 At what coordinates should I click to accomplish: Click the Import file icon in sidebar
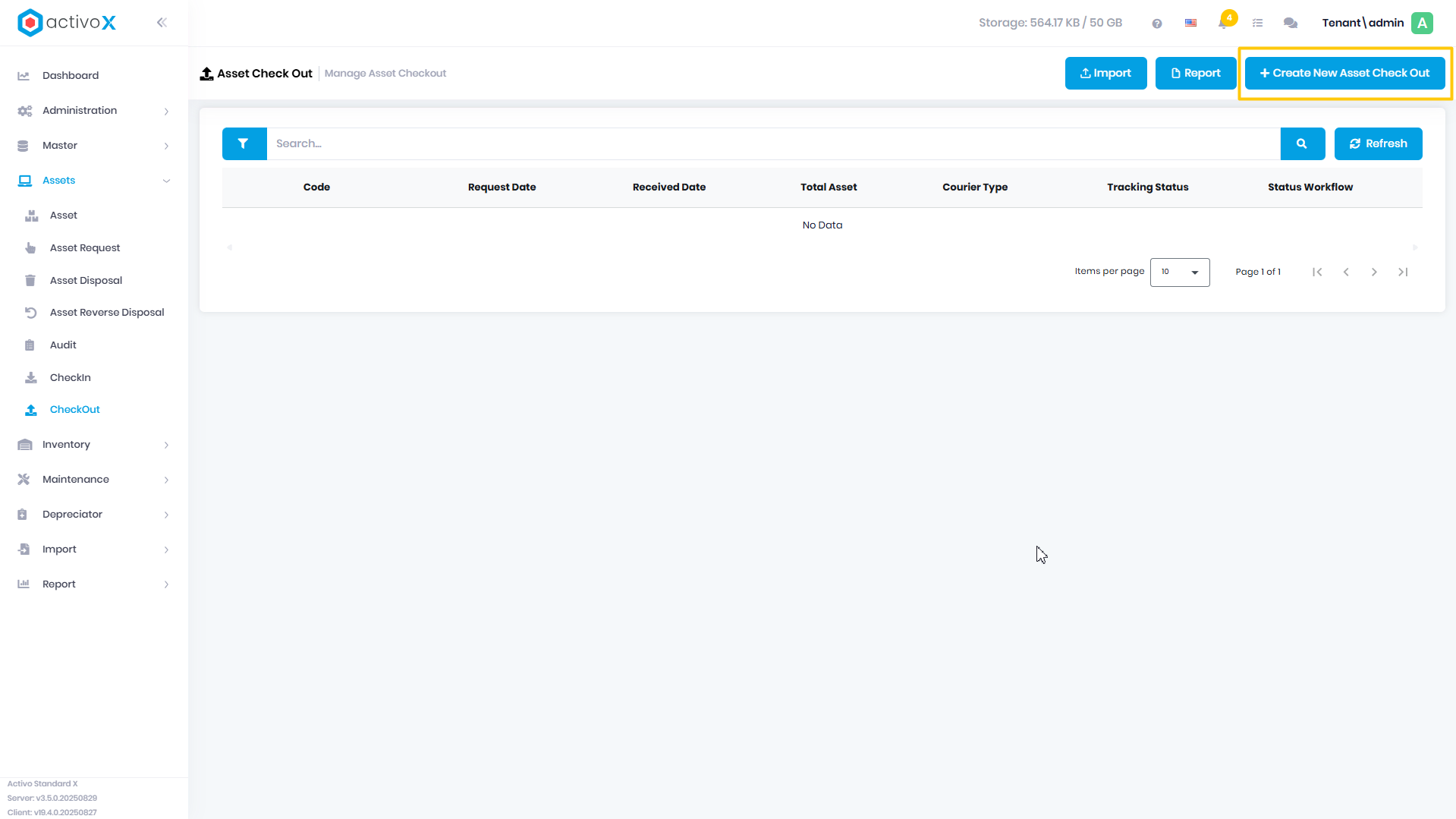click(24, 550)
